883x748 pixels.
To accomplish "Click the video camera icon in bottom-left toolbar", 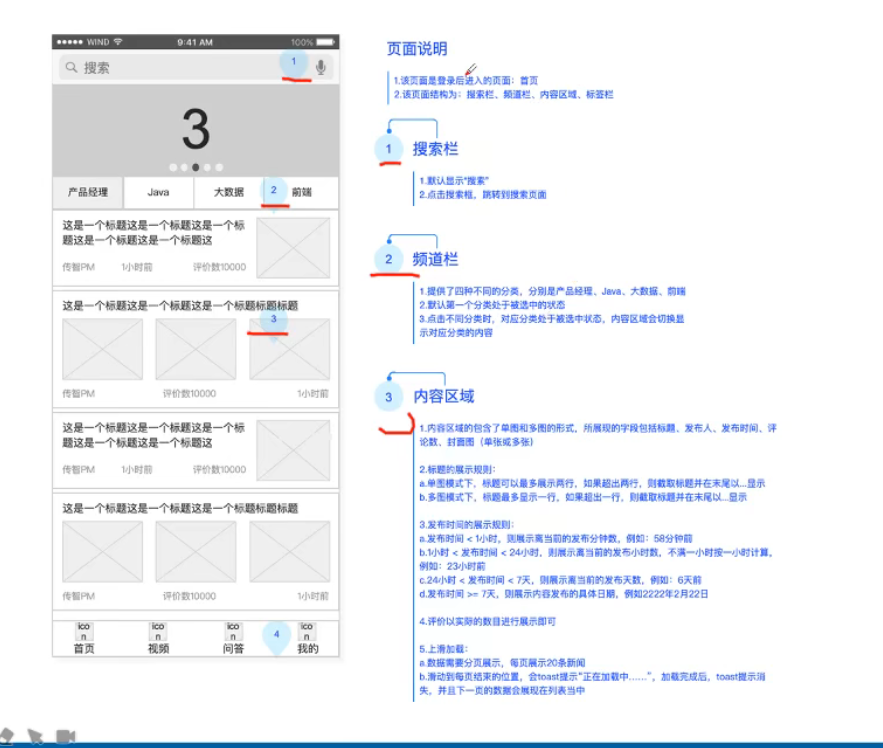I will point(66,734).
